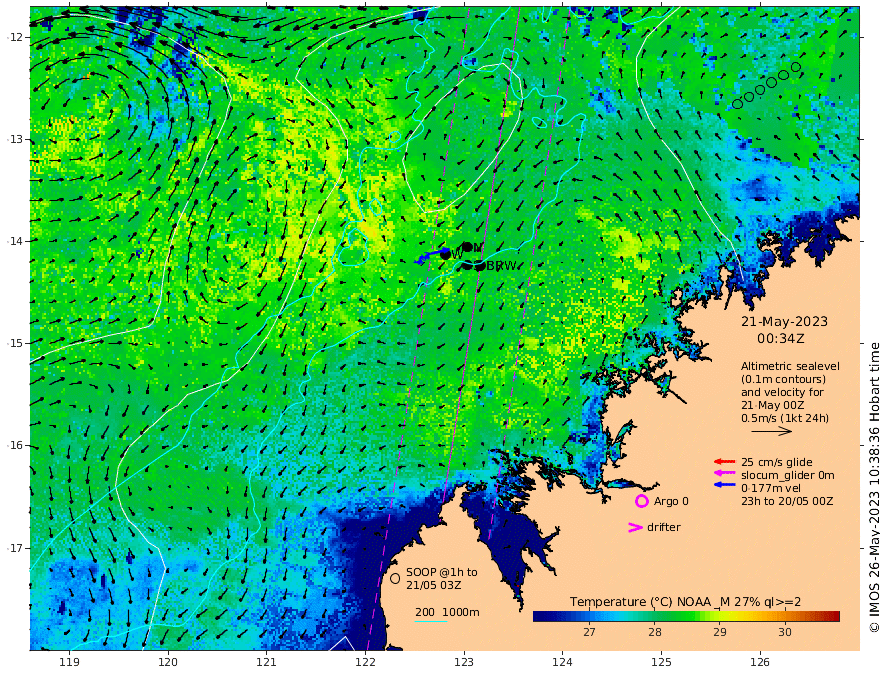Click the '25 cm/s glide' label
This screenshot has width=880, height=680.
pos(777,462)
